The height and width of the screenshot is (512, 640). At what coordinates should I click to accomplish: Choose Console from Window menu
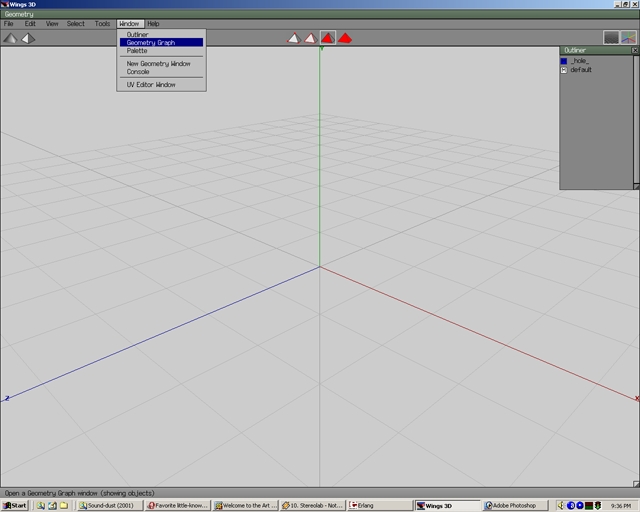pos(161,71)
